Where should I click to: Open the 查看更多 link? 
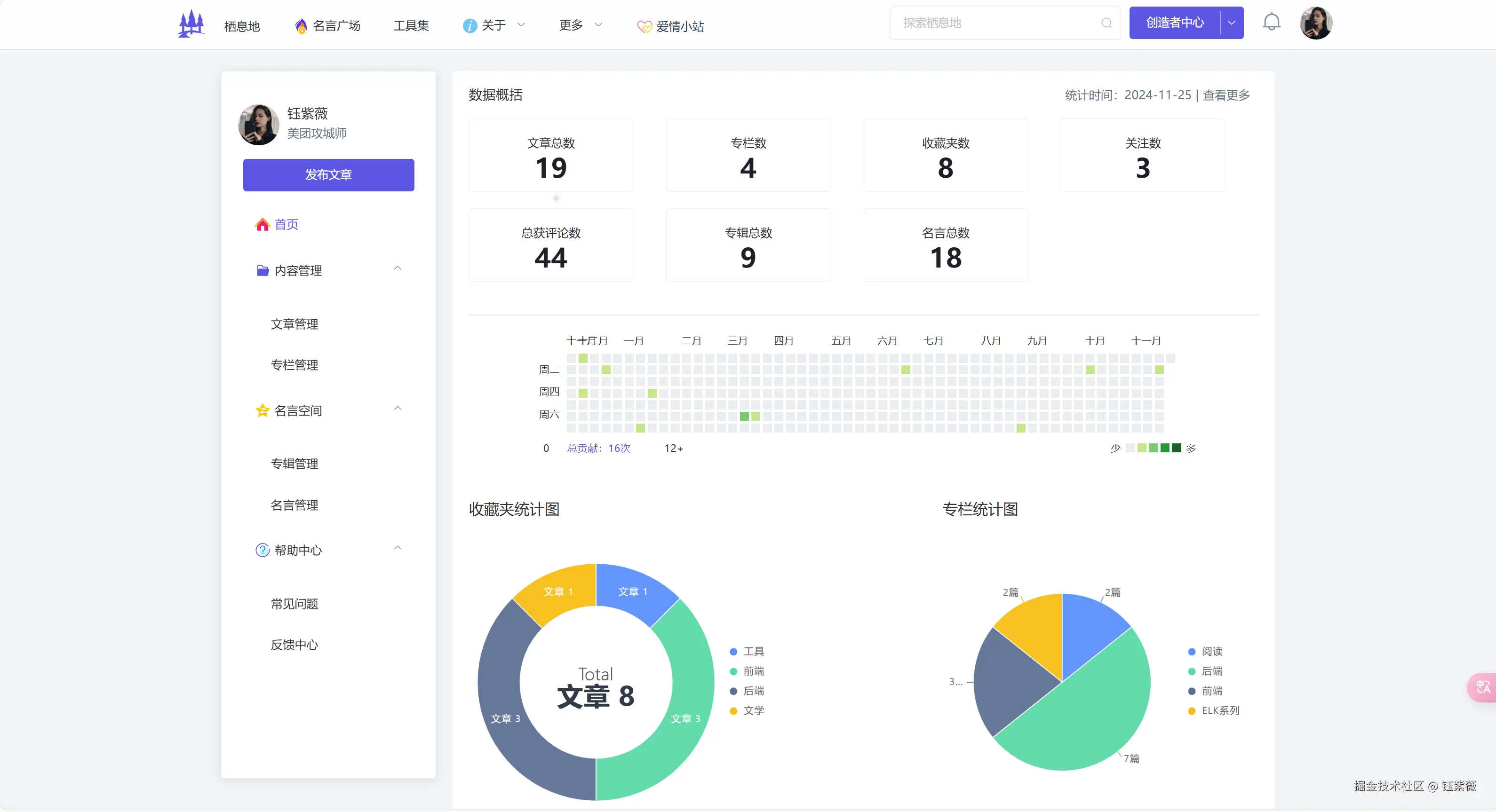(x=1225, y=95)
